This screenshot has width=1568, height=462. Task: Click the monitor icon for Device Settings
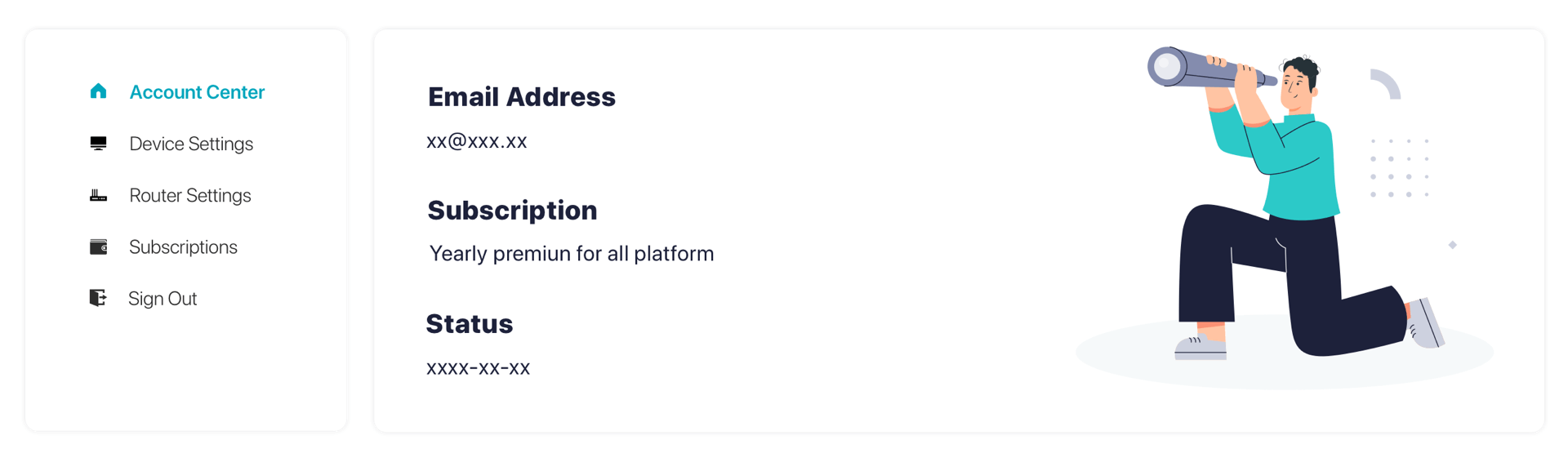click(98, 144)
